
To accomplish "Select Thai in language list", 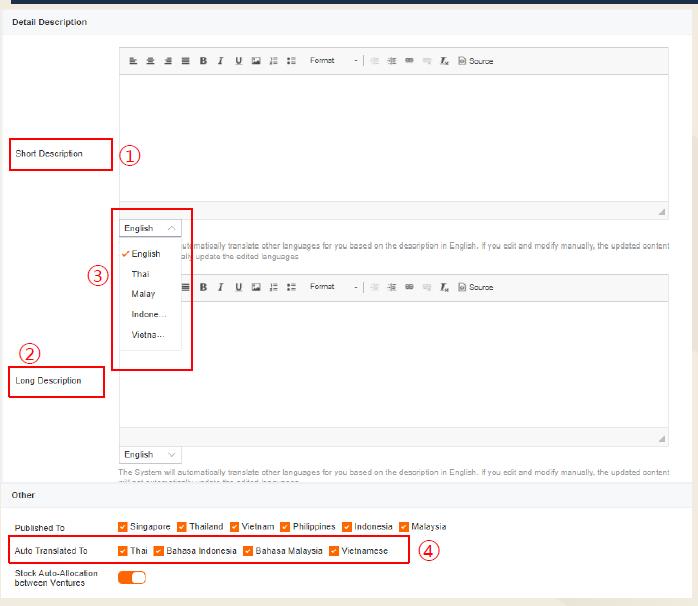I will pyautogui.click(x=150, y=274).
